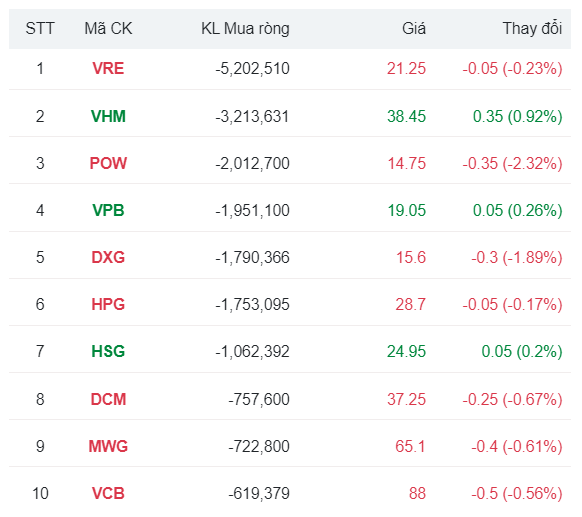The width and height of the screenshot is (582, 517).
Task: Open the VHM stock ticker link
Action: pyautogui.click(x=108, y=117)
